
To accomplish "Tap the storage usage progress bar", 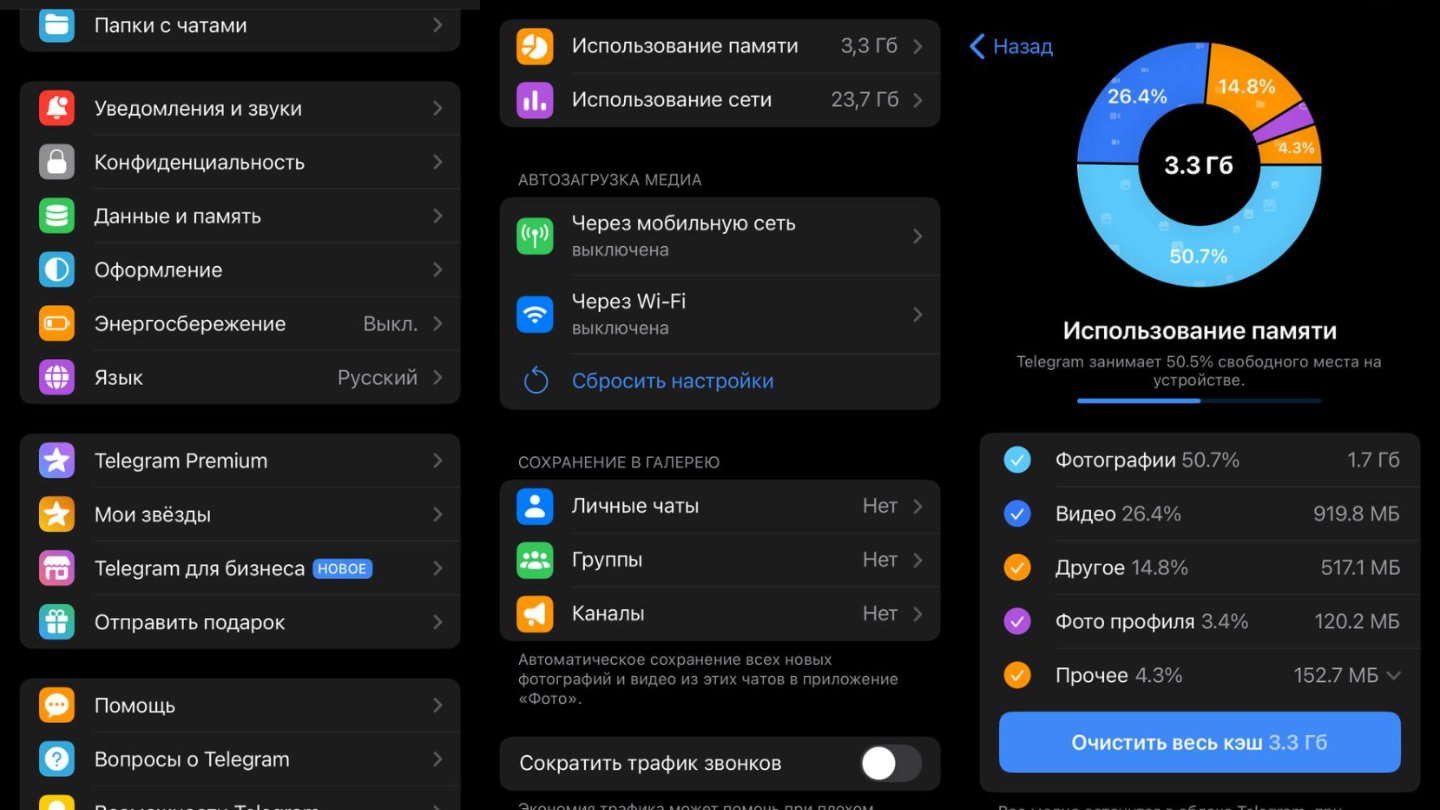I will [x=1199, y=401].
